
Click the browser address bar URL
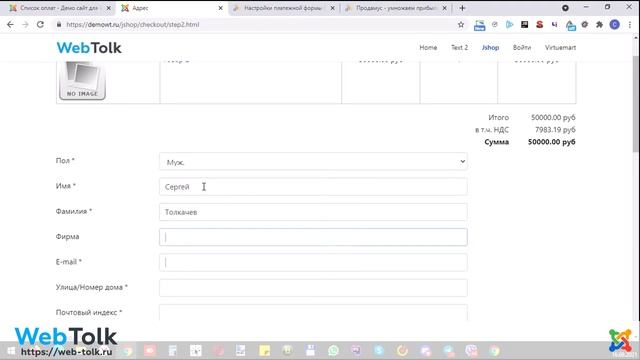point(133,24)
